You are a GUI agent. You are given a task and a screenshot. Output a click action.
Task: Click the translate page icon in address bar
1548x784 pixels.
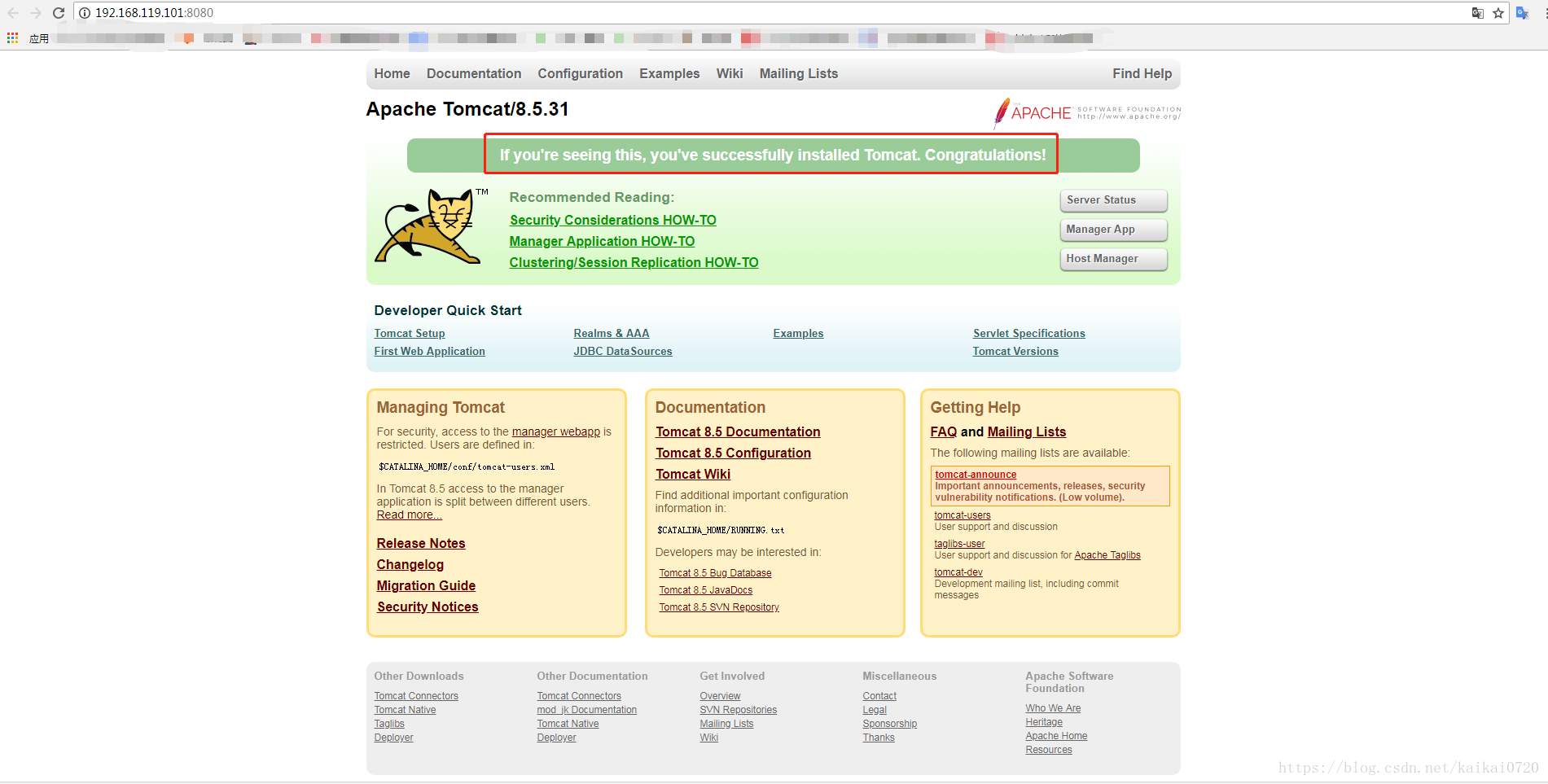pos(1477,13)
